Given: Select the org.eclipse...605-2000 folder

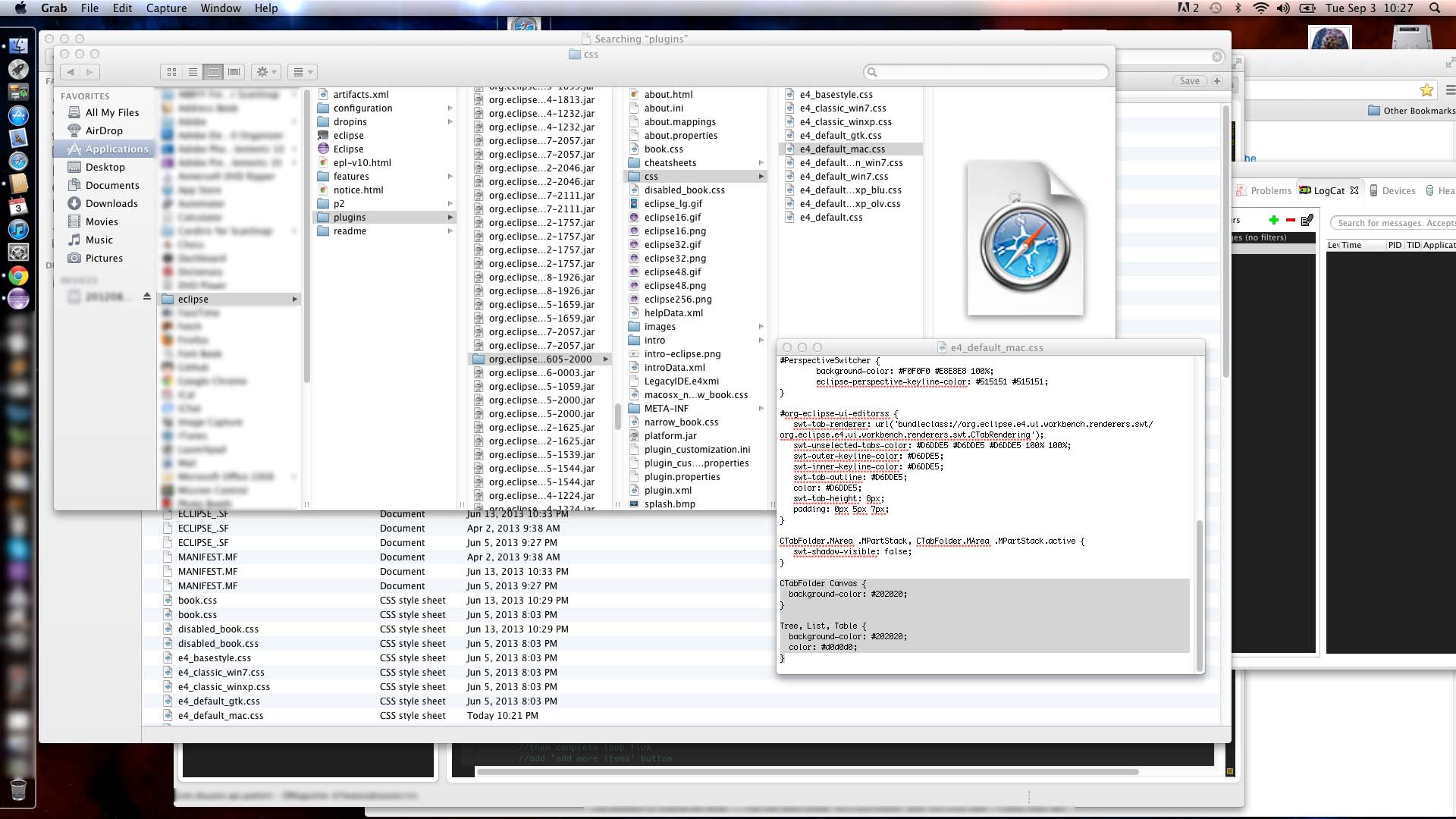Looking at the screenshot, I should [x=540, y=359].
